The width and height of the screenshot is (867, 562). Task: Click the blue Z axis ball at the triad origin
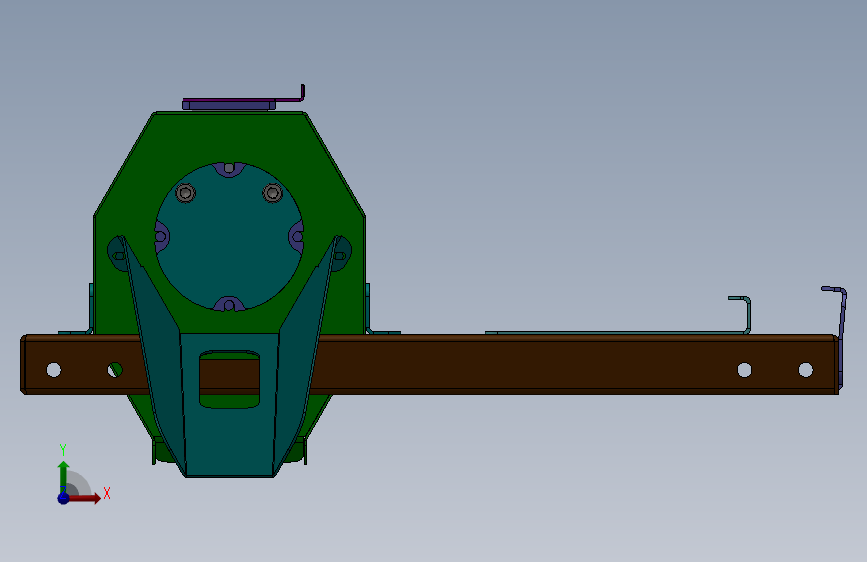pyautogui.click(x=64, y=498)
